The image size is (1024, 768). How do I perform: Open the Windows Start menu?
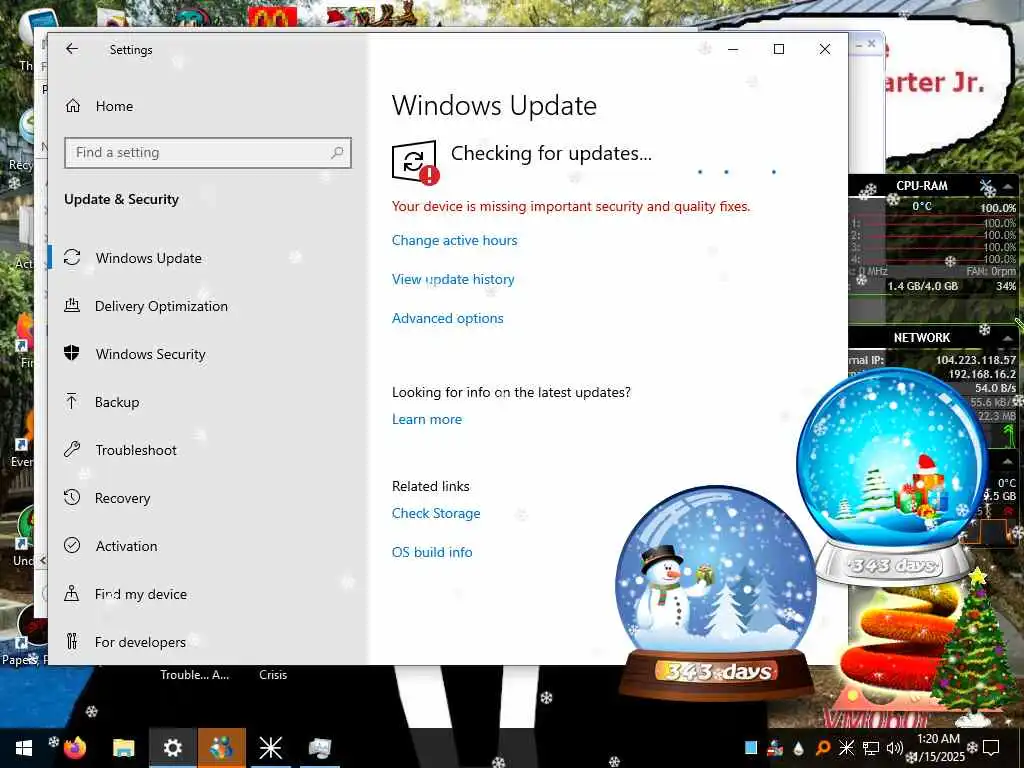[x=24, y=748]
